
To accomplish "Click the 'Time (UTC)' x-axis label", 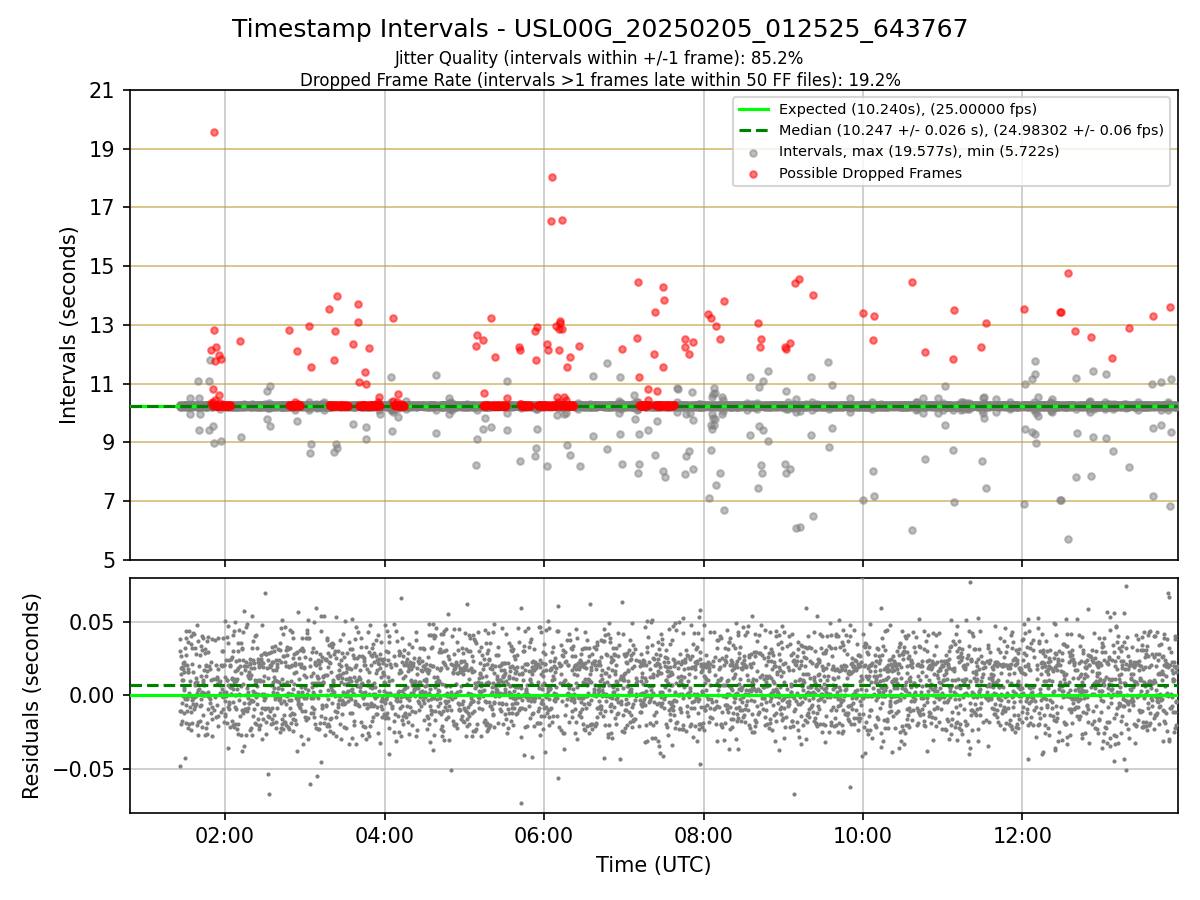I will click(653, 865).
